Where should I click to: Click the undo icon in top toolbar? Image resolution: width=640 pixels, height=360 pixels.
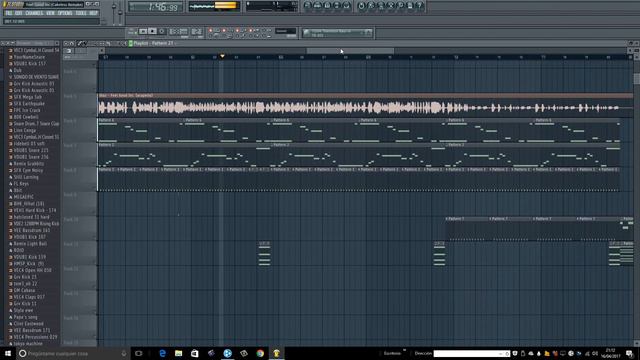click(362, 5)
